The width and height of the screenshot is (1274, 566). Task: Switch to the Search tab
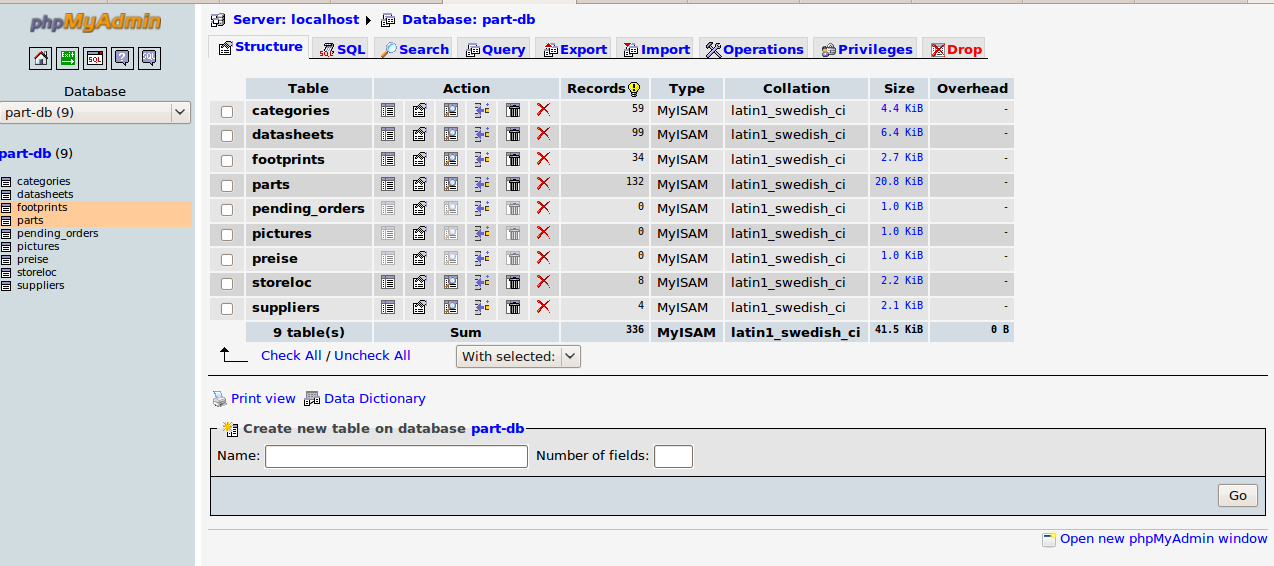(x=413, y=49)
